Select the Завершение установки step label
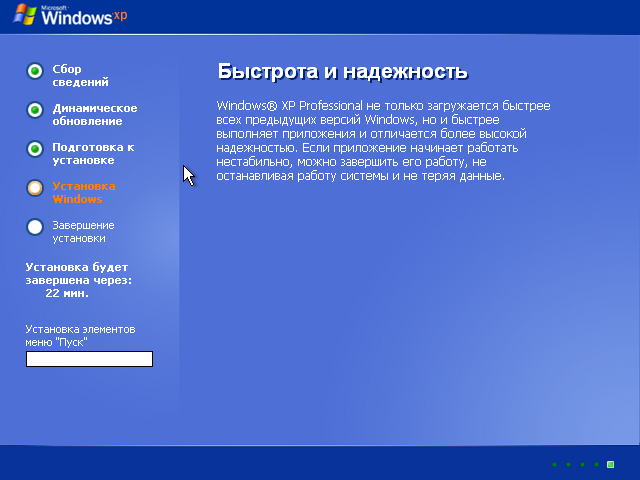Viewport: 640px width, 480px height. pyautogui.click(x=83, y=232)
